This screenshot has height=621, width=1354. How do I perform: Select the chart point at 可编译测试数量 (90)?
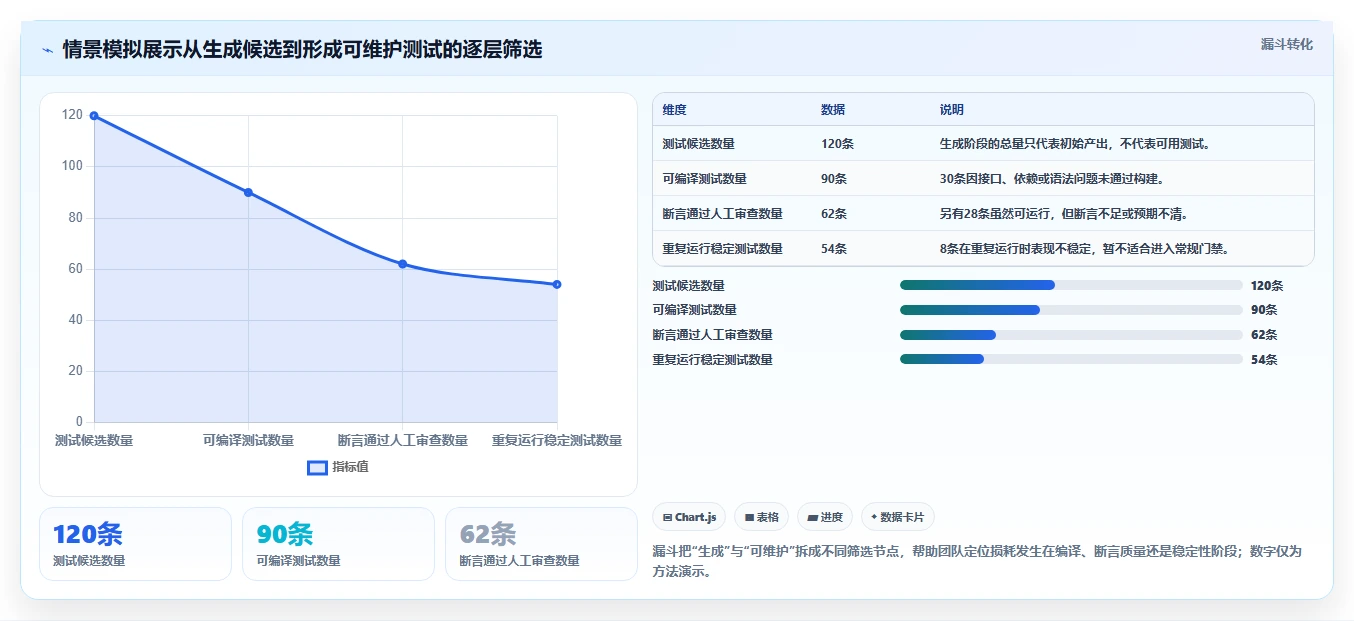tap(248, 192)
